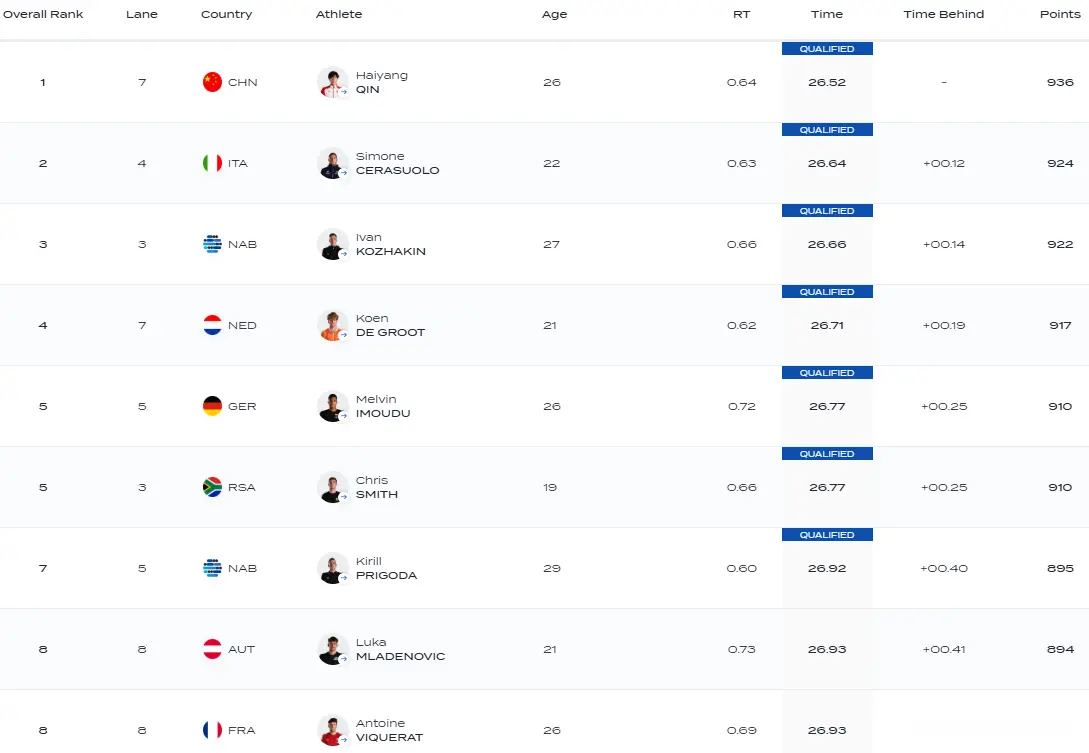
Task: Open Melvin Imoudu athlete profile link
Action: click(383, 406)
